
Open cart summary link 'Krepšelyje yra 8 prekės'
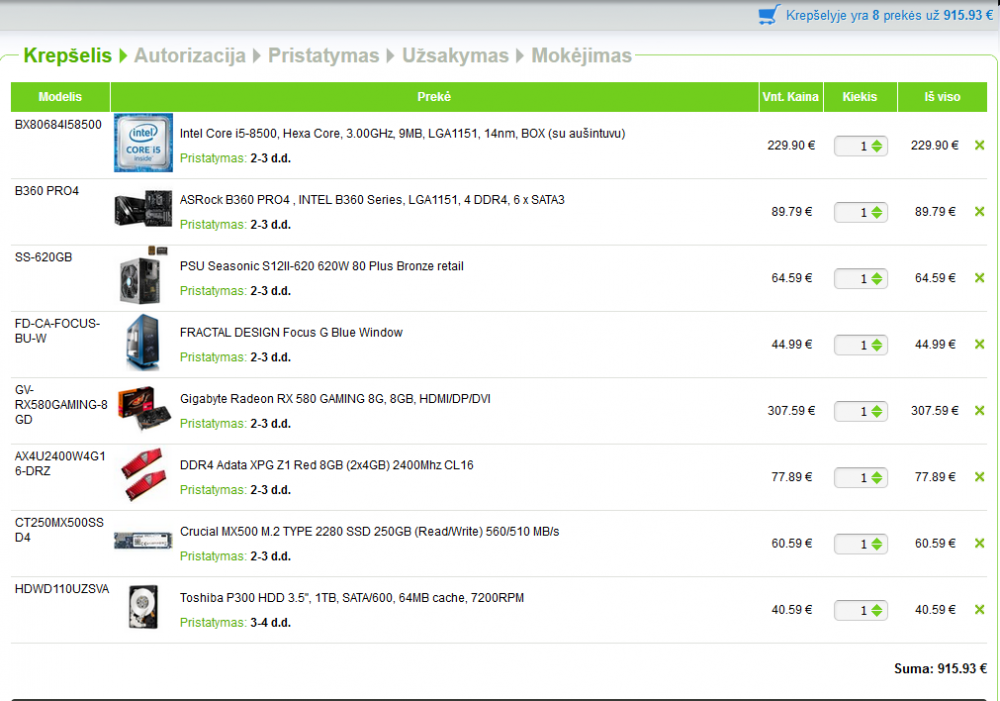889,15
